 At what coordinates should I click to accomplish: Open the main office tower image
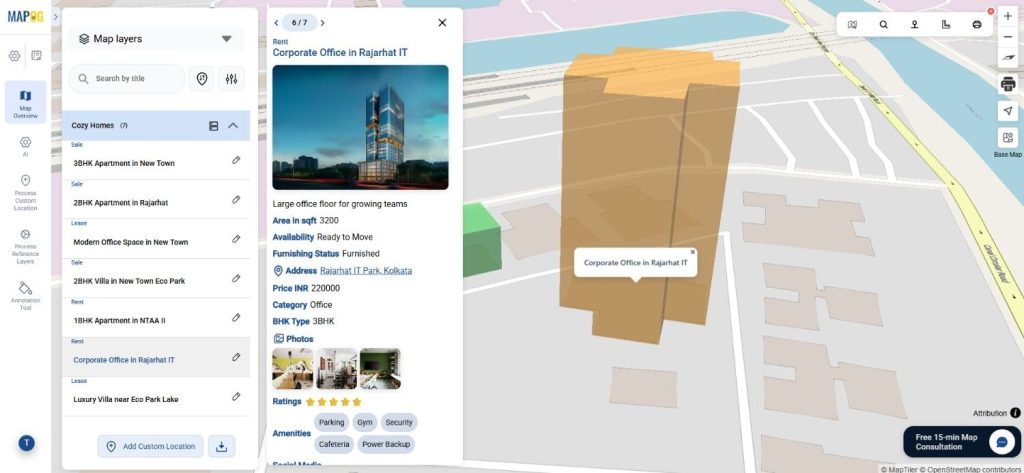coord(360,127)
